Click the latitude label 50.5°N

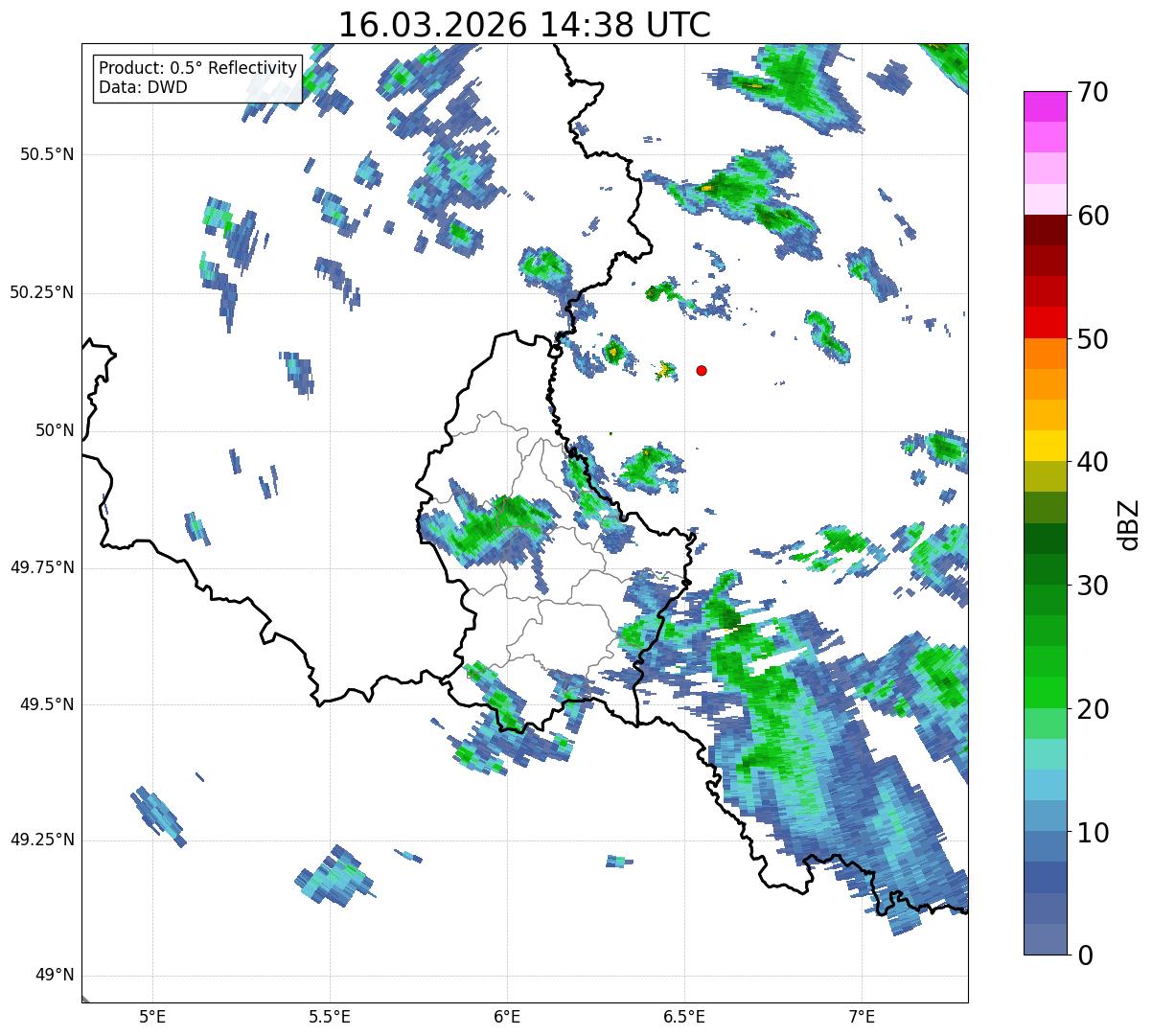[47, 155]
